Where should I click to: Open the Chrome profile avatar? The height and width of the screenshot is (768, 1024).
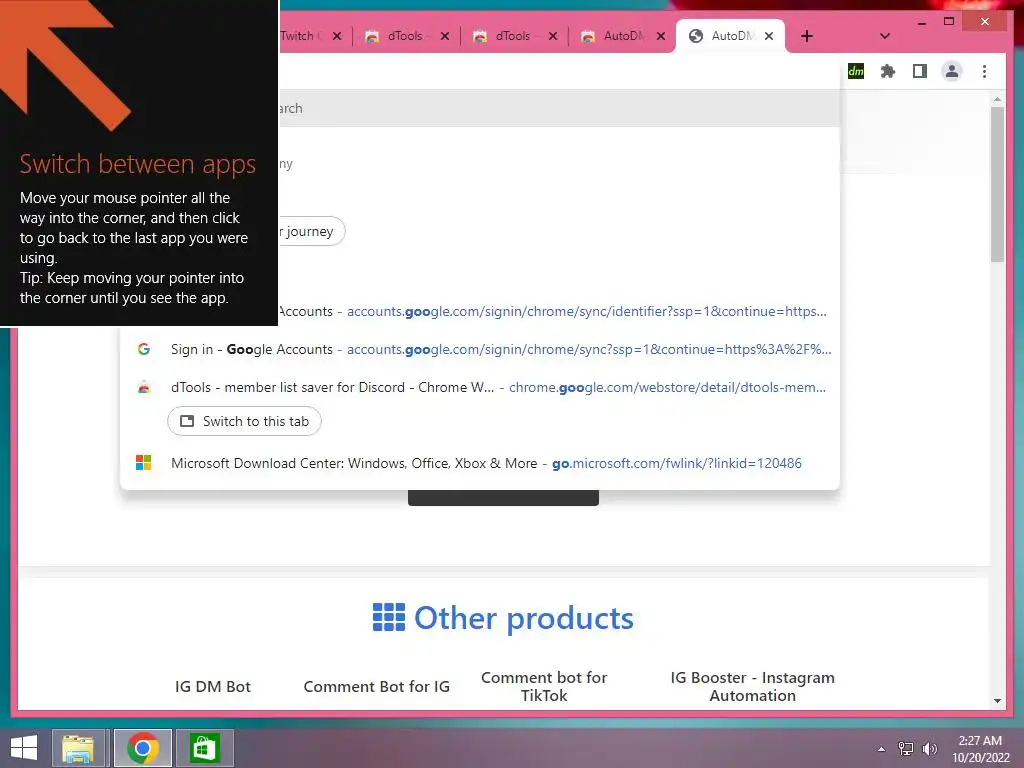(x=952, y=71)
